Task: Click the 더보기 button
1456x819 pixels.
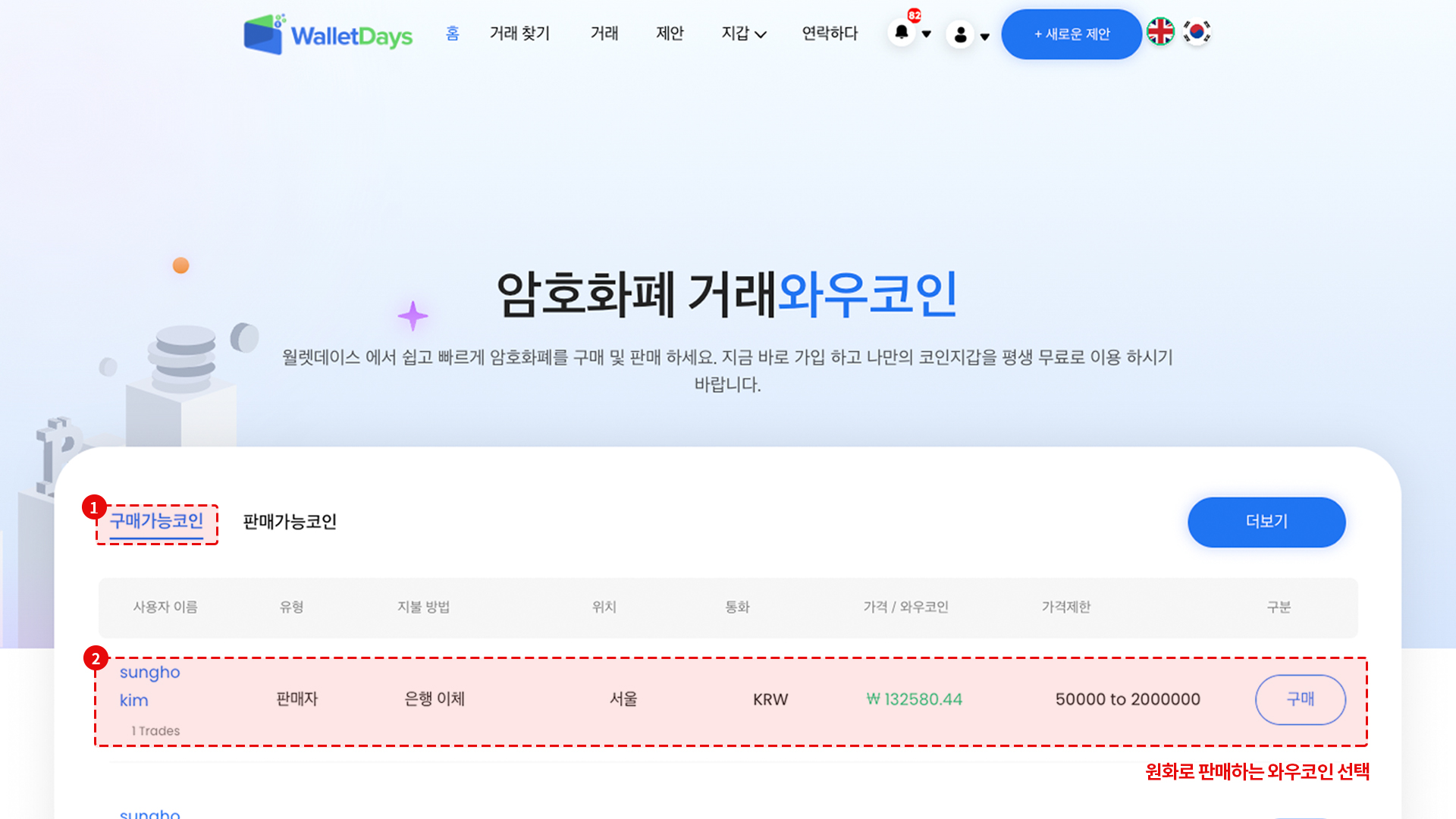Action: [1266, 522]
